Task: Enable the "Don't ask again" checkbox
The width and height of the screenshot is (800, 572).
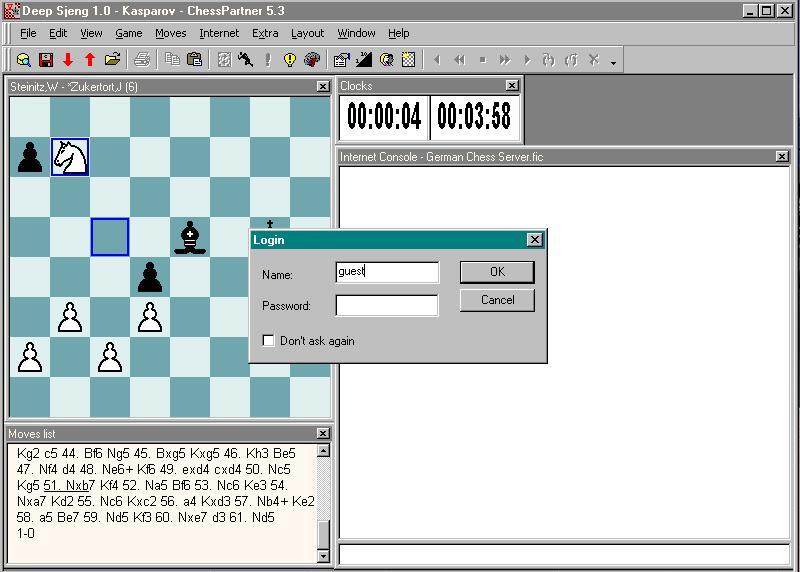Action: pyautogui.click(x=268, y=341)
